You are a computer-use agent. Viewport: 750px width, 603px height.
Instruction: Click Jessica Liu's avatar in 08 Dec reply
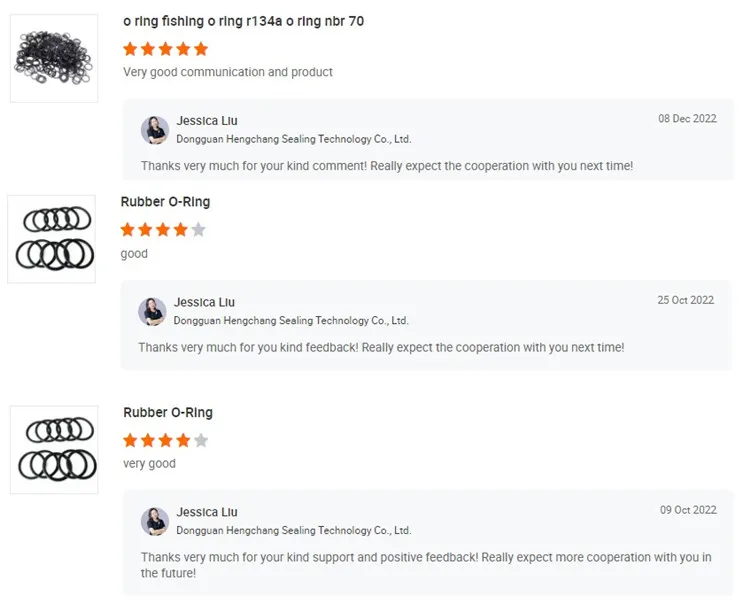tap(155, 130)
